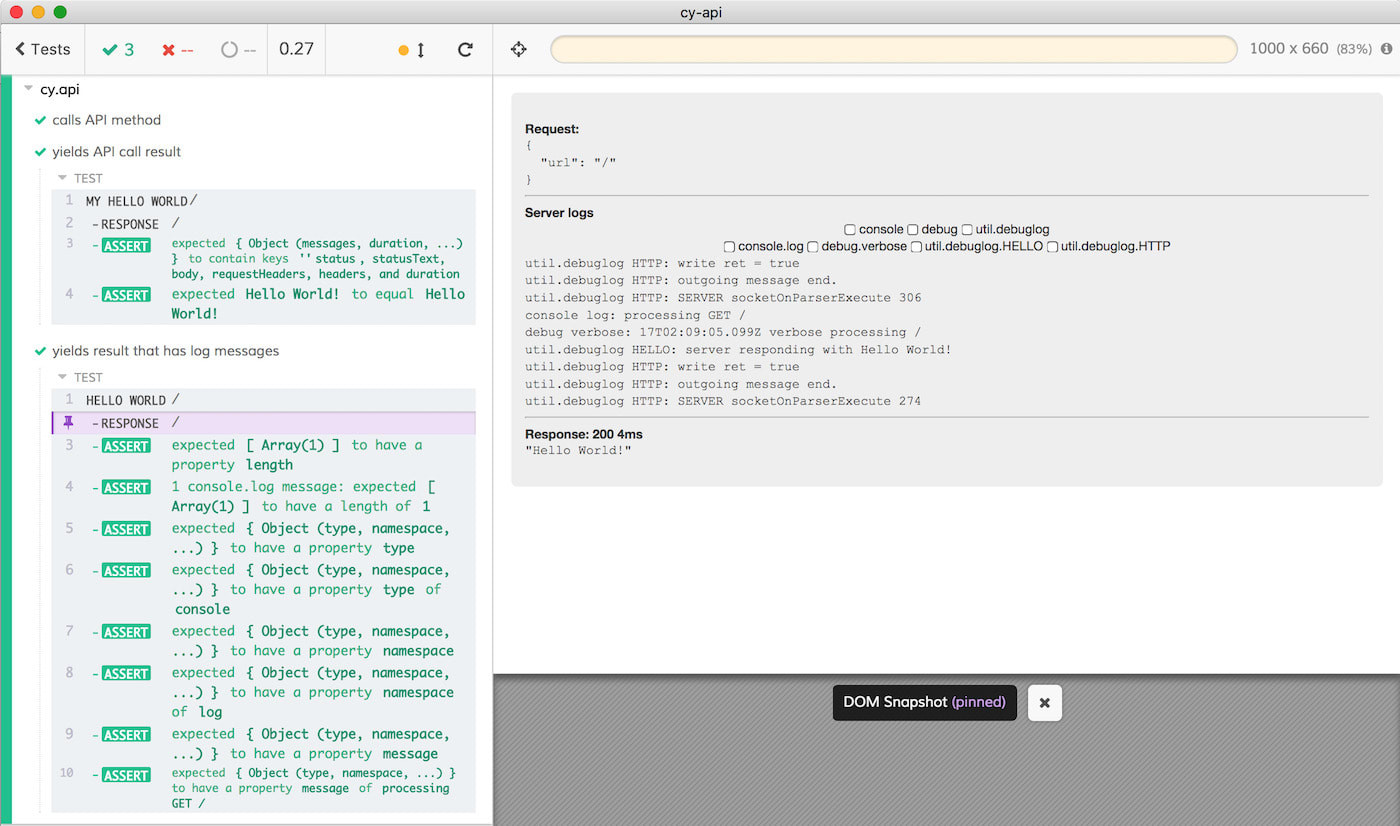Close the pinned DOM Snapshot with X
1400x826 pixels.
1044,703
